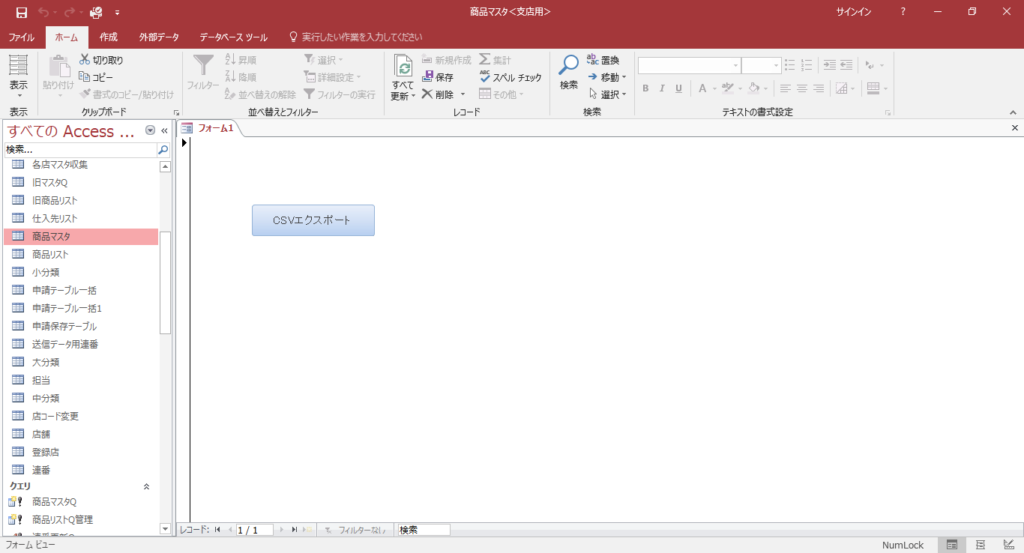The image size is (1024, 553).
Task: Click the Copy (コピー) icon
Action: 84,77
